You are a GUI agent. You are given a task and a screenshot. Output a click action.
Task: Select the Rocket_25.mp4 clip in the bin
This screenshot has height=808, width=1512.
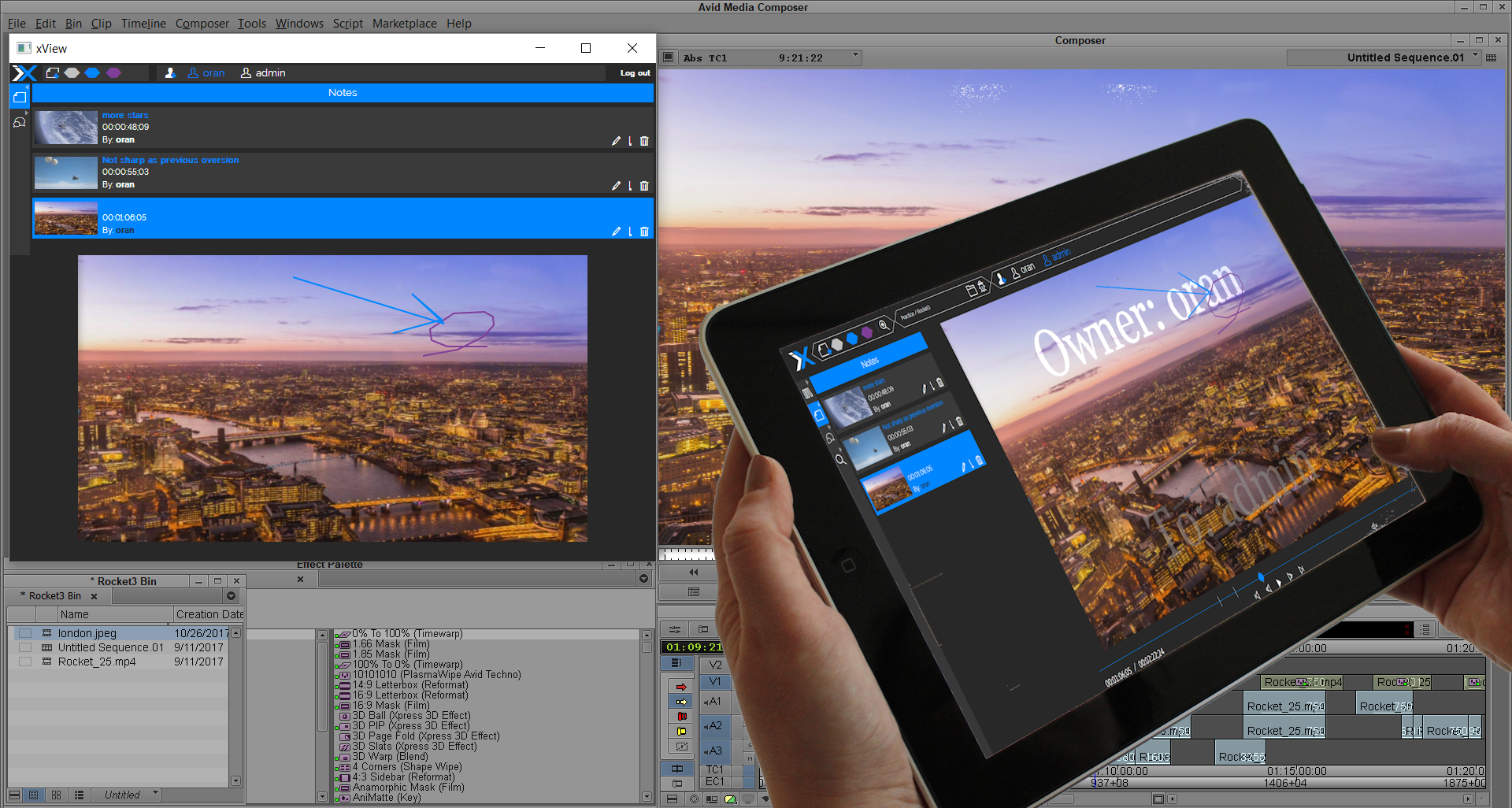coord(97,662)
